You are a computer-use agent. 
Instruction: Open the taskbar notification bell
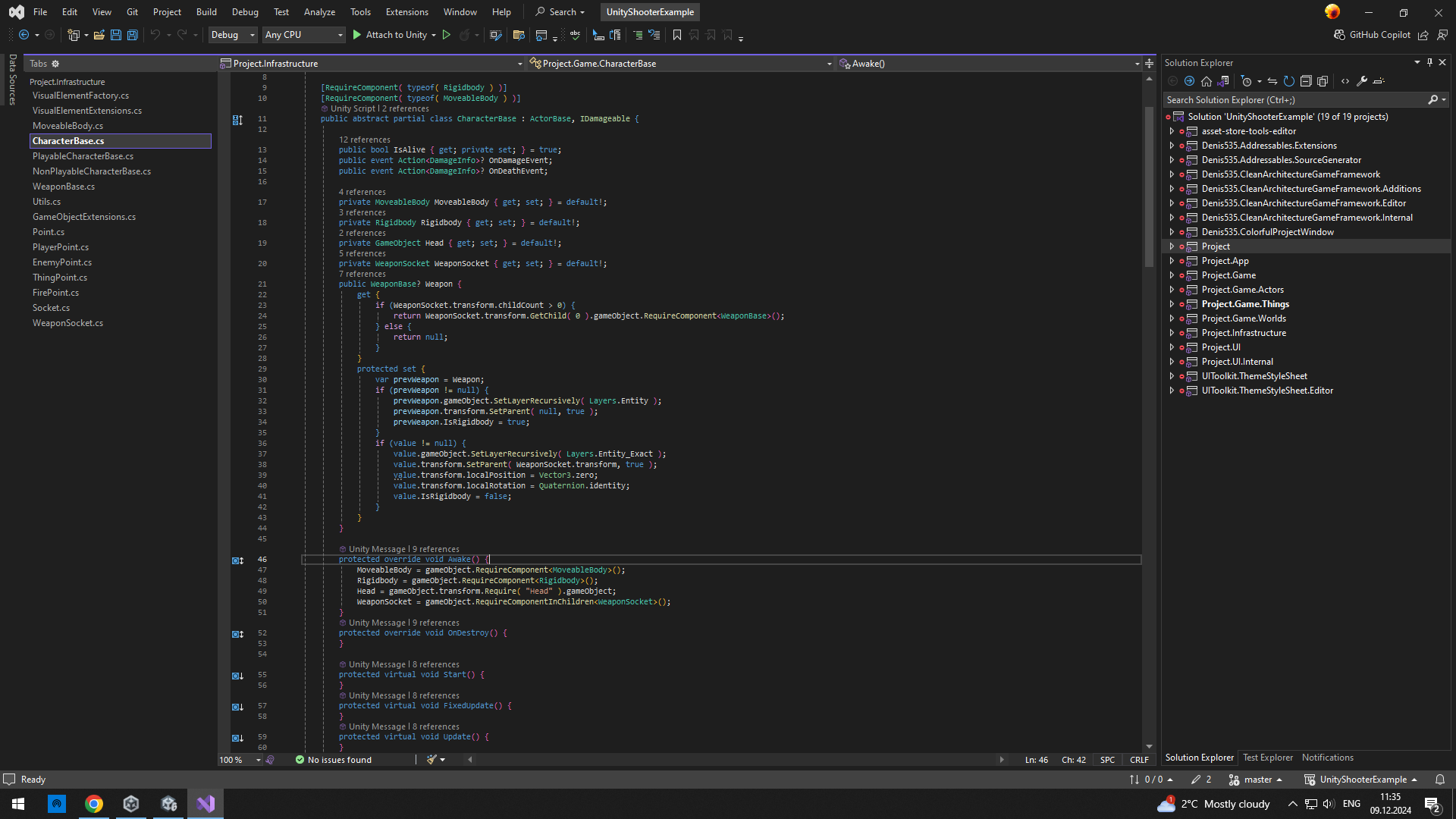[x=1440, y=780]
